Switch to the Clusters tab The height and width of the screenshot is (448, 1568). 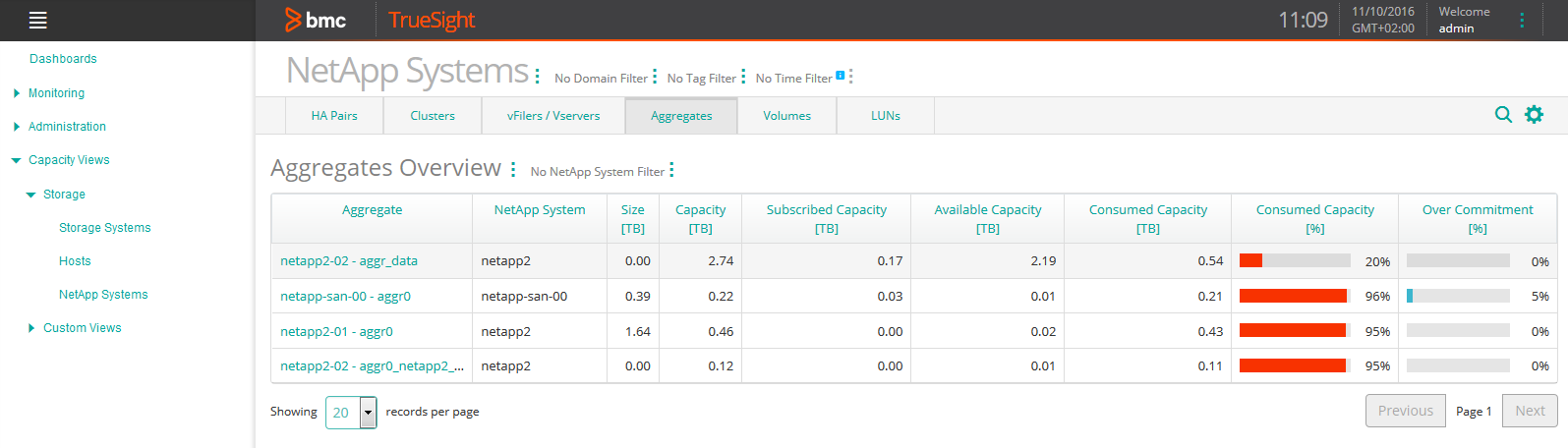pos(433,116)
